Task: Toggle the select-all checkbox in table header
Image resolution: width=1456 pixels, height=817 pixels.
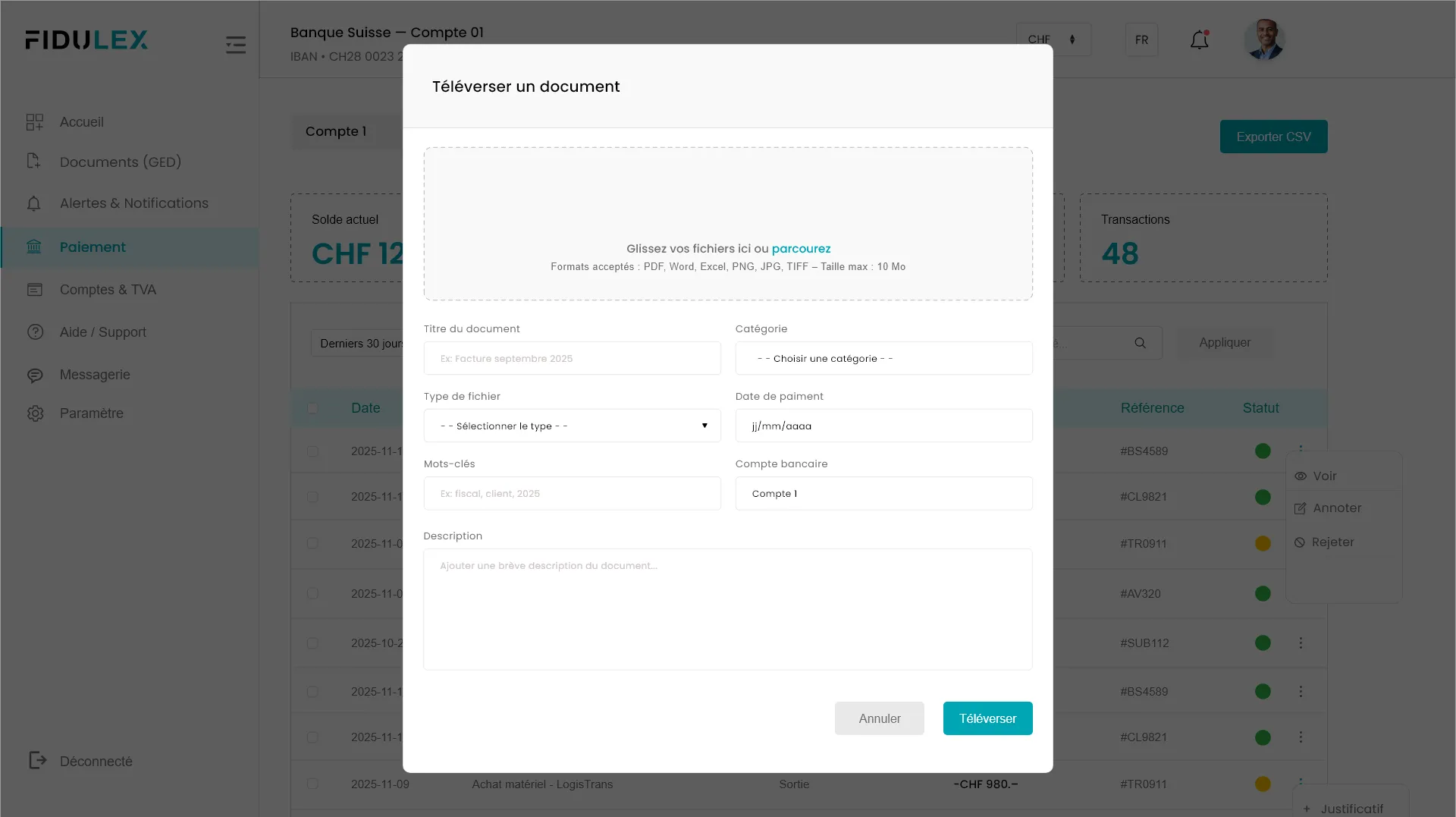Action: pos(312,408)
